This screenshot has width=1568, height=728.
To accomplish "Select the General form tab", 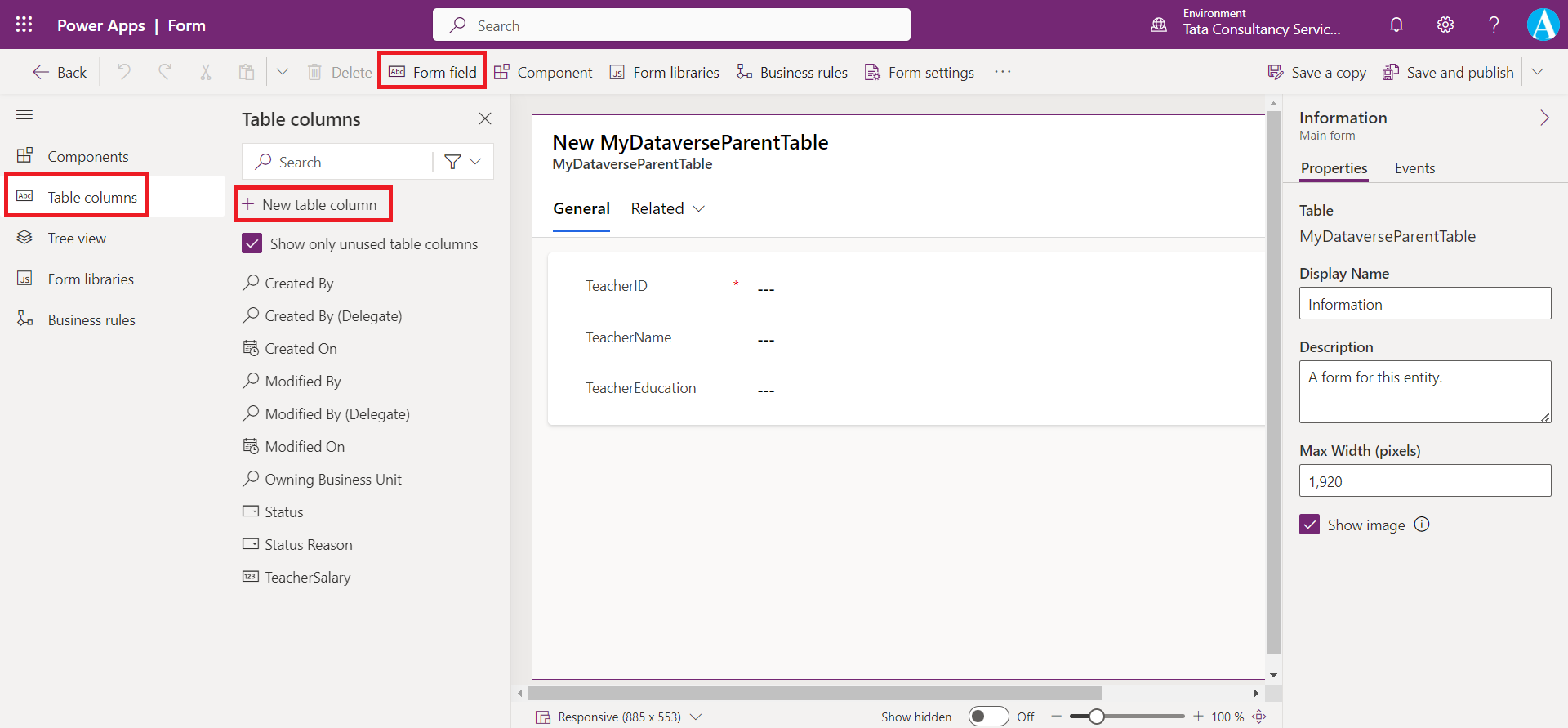I will (581, 209).
